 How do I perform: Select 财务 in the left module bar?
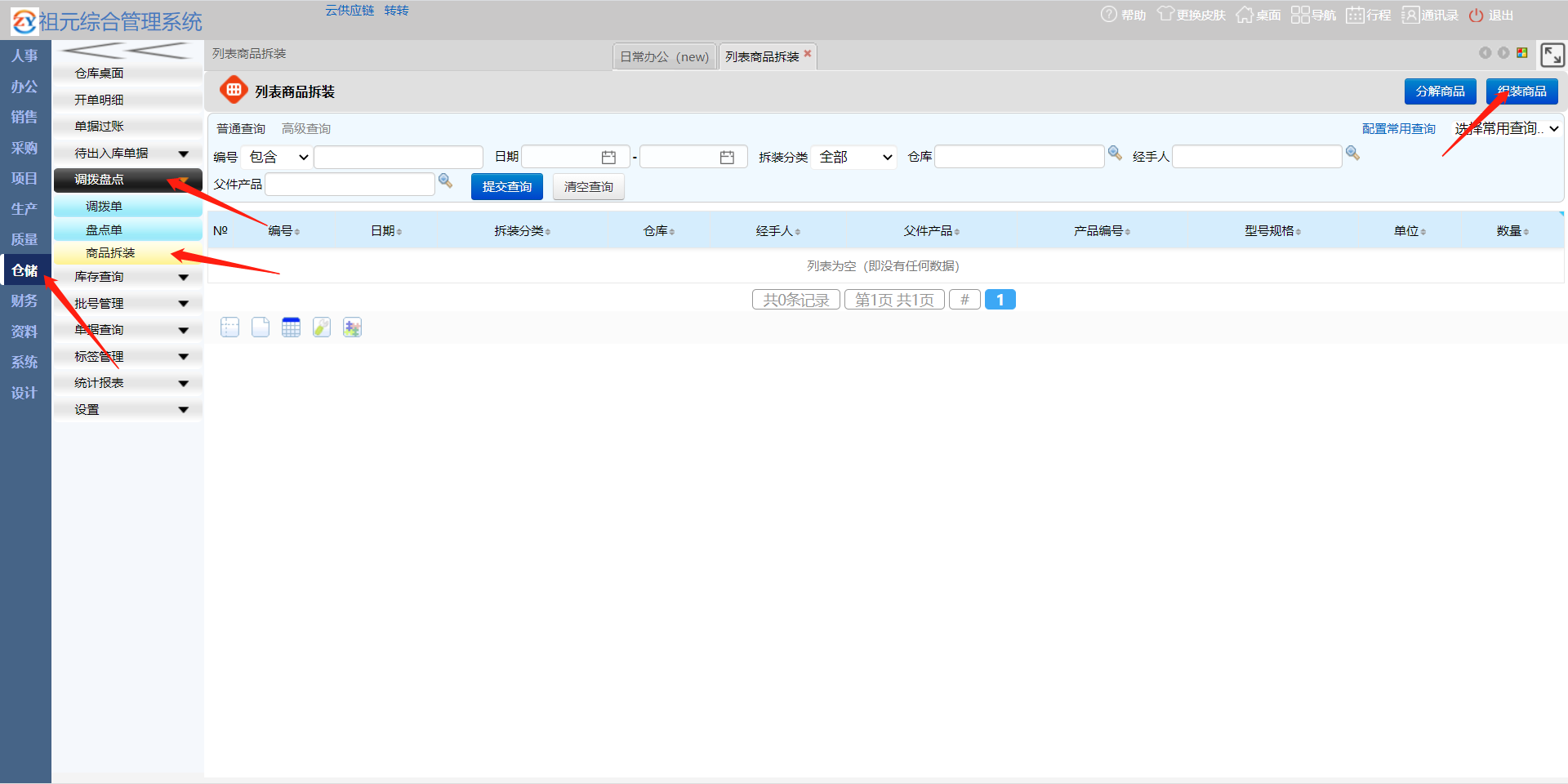24,301
